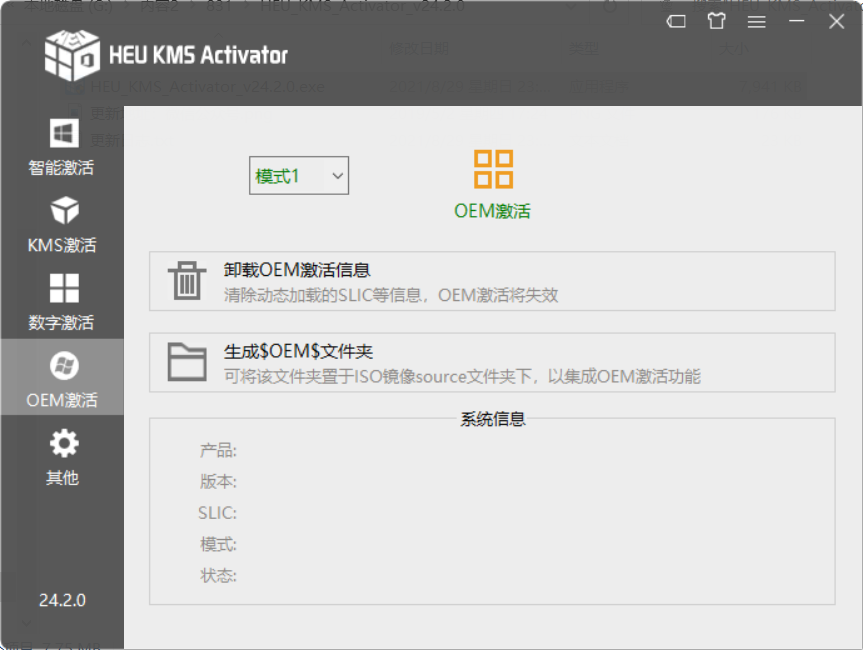Close the HEU KMS Activator window
The image size is (863, 650).
tap(837, 21)
